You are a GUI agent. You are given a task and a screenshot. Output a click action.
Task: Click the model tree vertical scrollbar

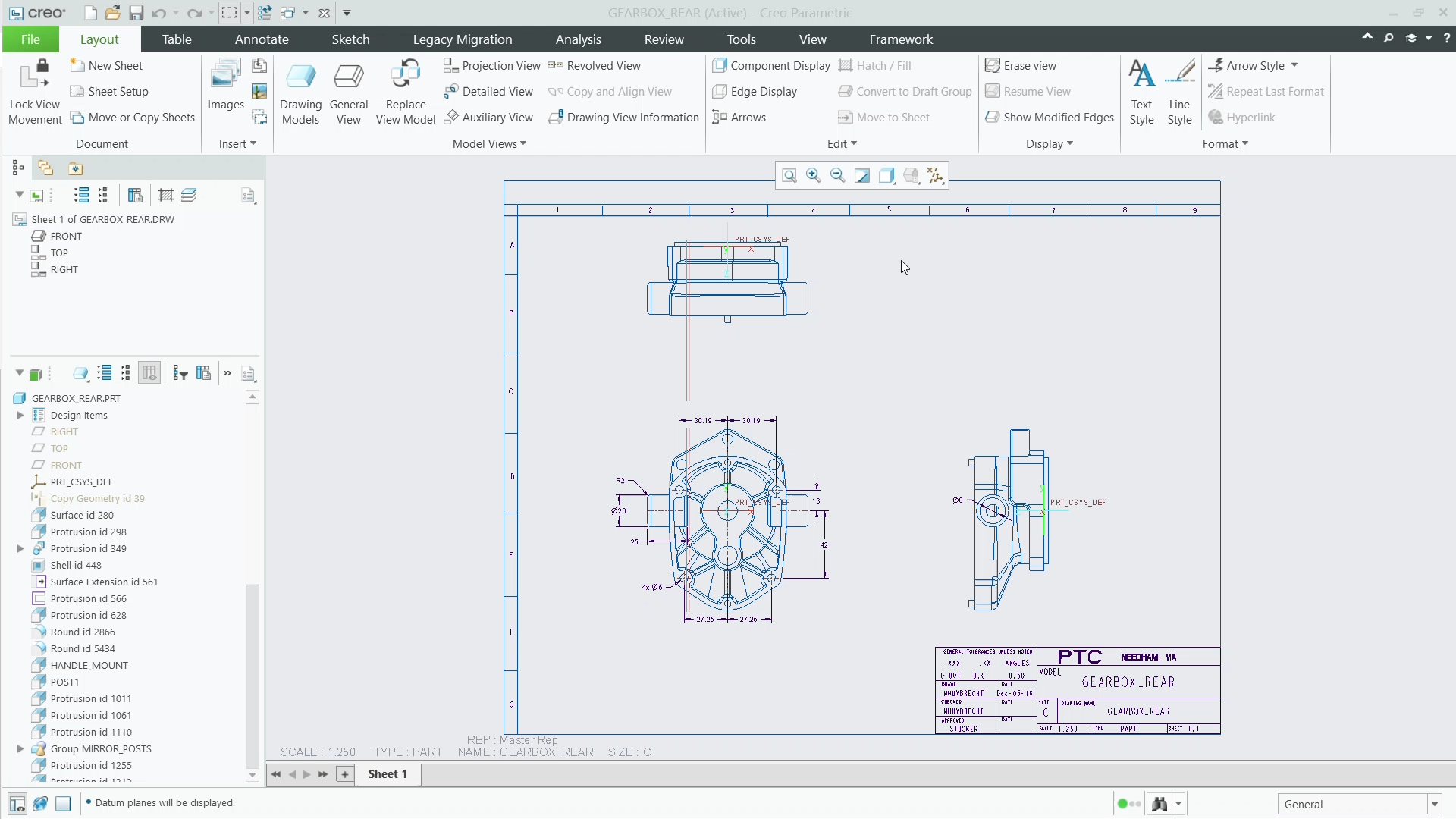[253, 493]
